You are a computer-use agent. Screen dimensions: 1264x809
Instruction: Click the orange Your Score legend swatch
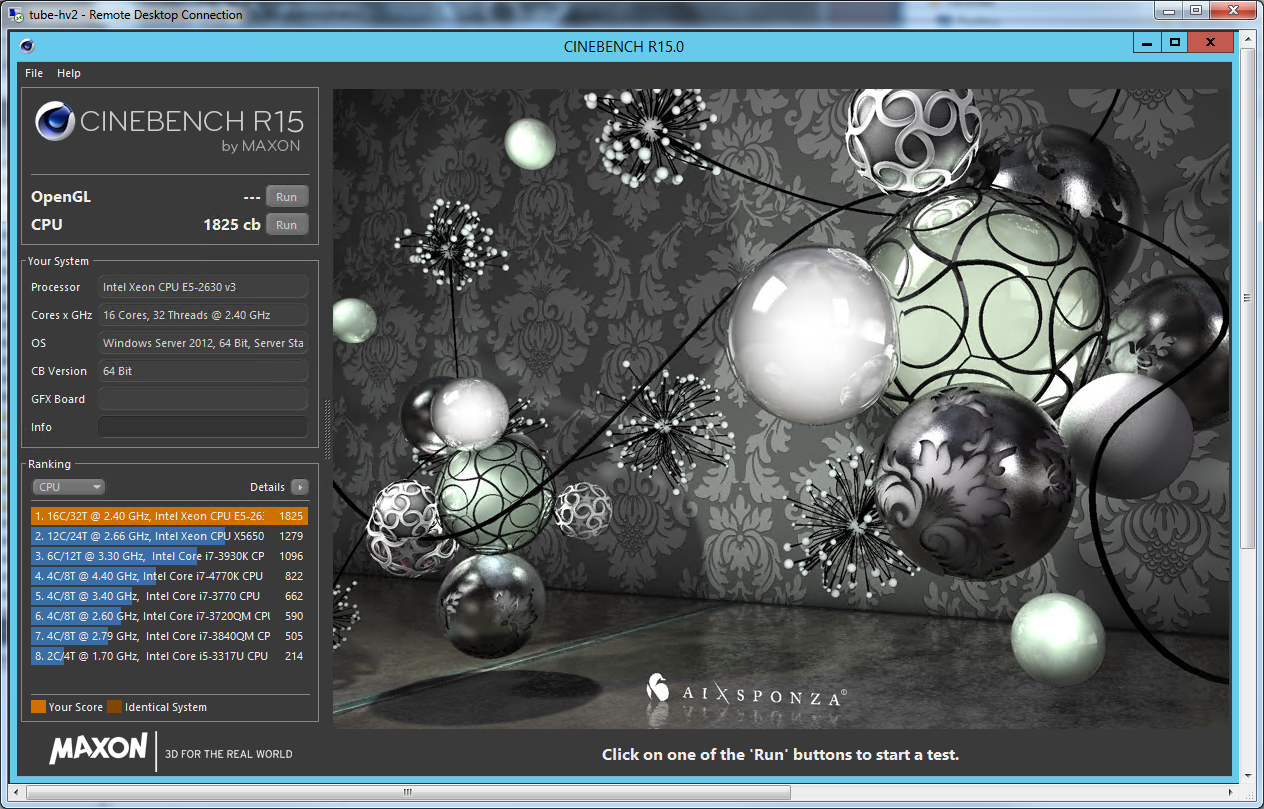click(x=38, y=707)
